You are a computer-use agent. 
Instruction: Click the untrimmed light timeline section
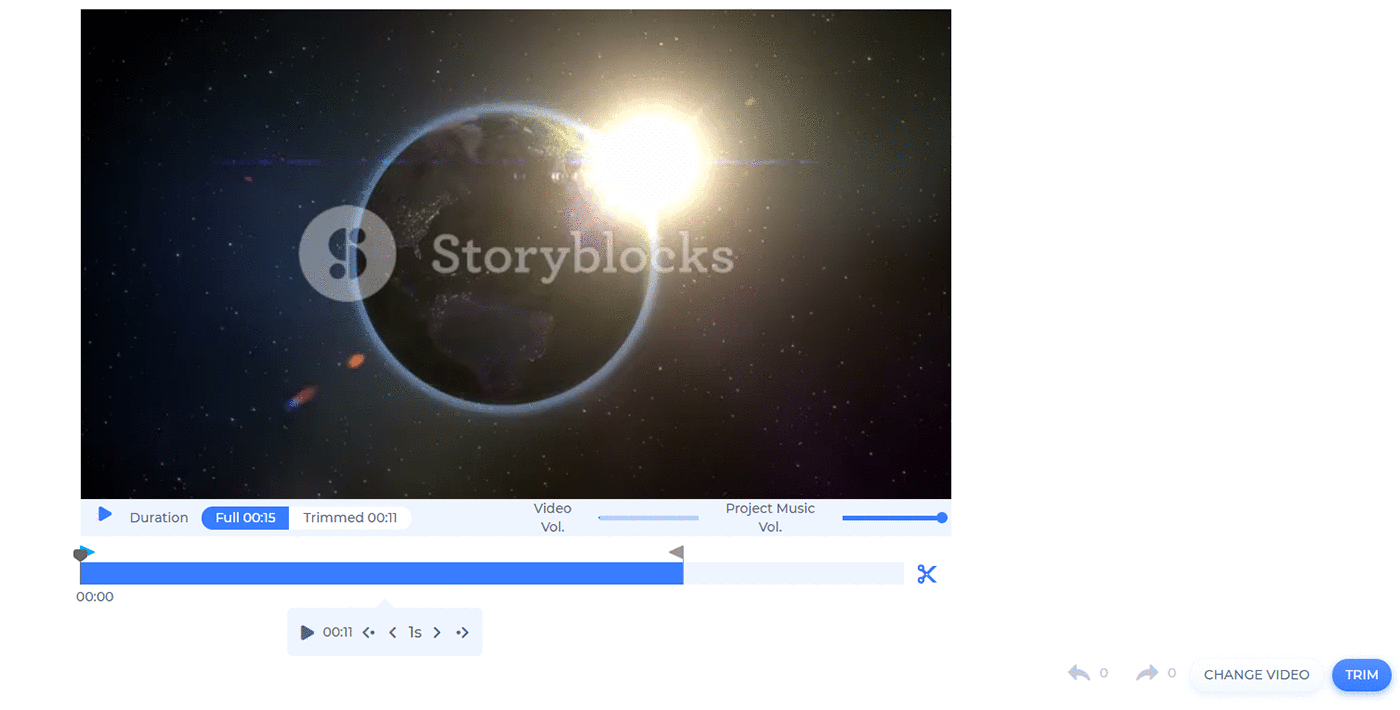pyautogui.click(x=793, y=574)
